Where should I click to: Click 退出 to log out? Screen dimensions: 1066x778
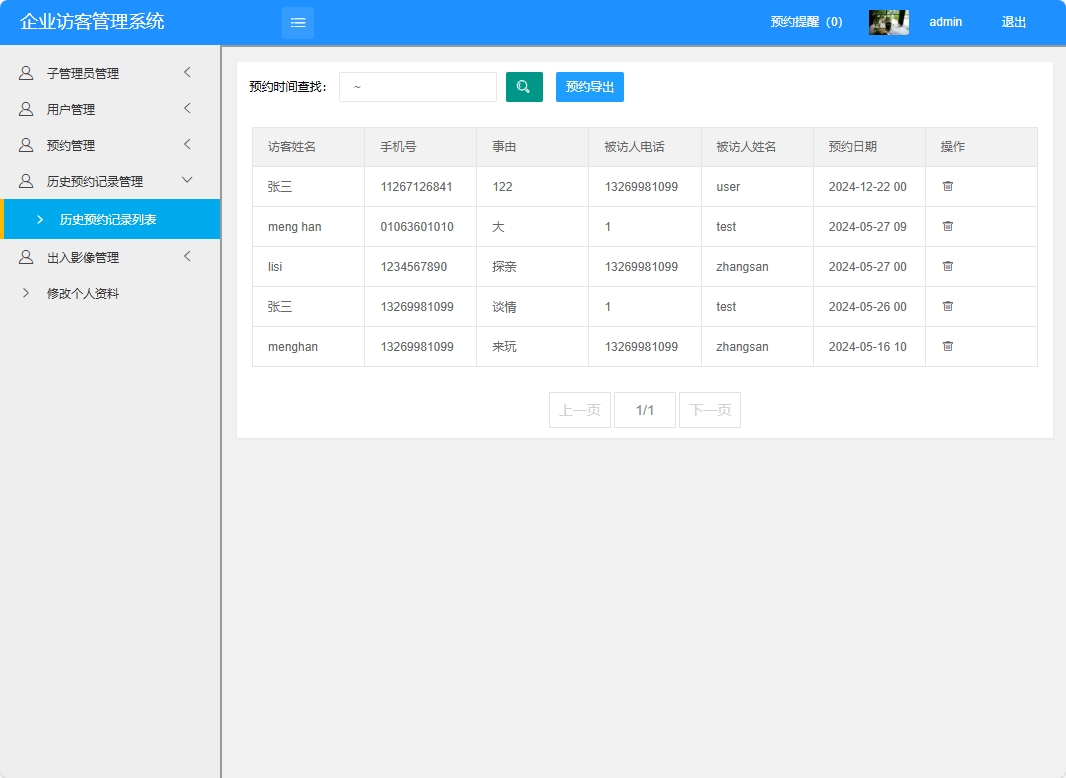point(1013,22)
